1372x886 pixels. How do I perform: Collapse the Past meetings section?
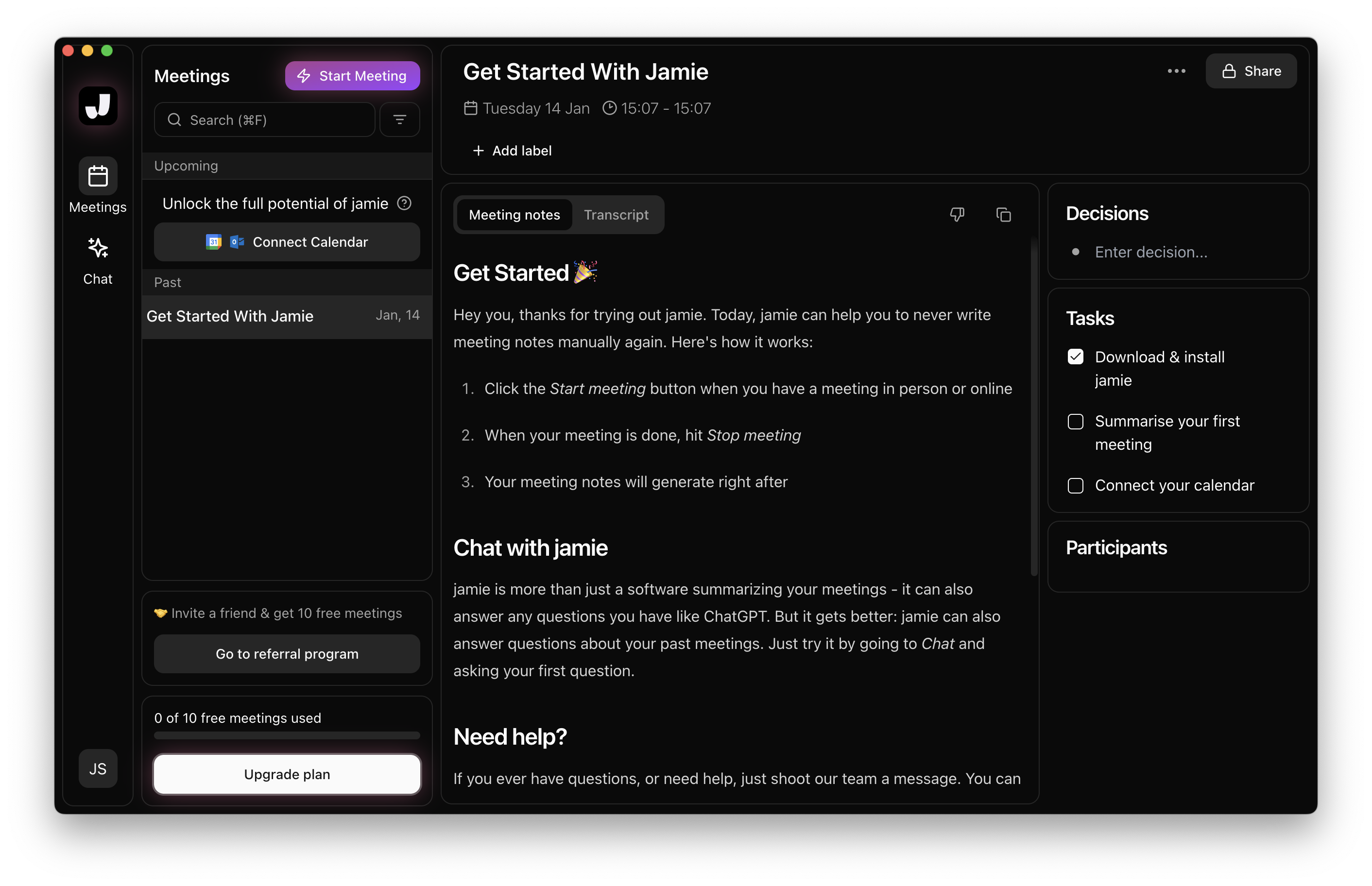(x=168, y=282)
